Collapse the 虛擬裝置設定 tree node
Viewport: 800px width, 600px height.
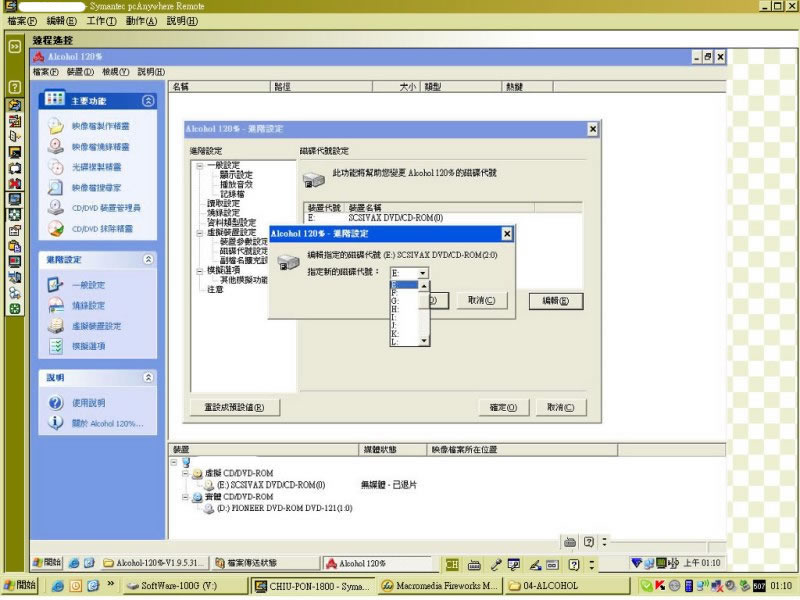point(200,233)
